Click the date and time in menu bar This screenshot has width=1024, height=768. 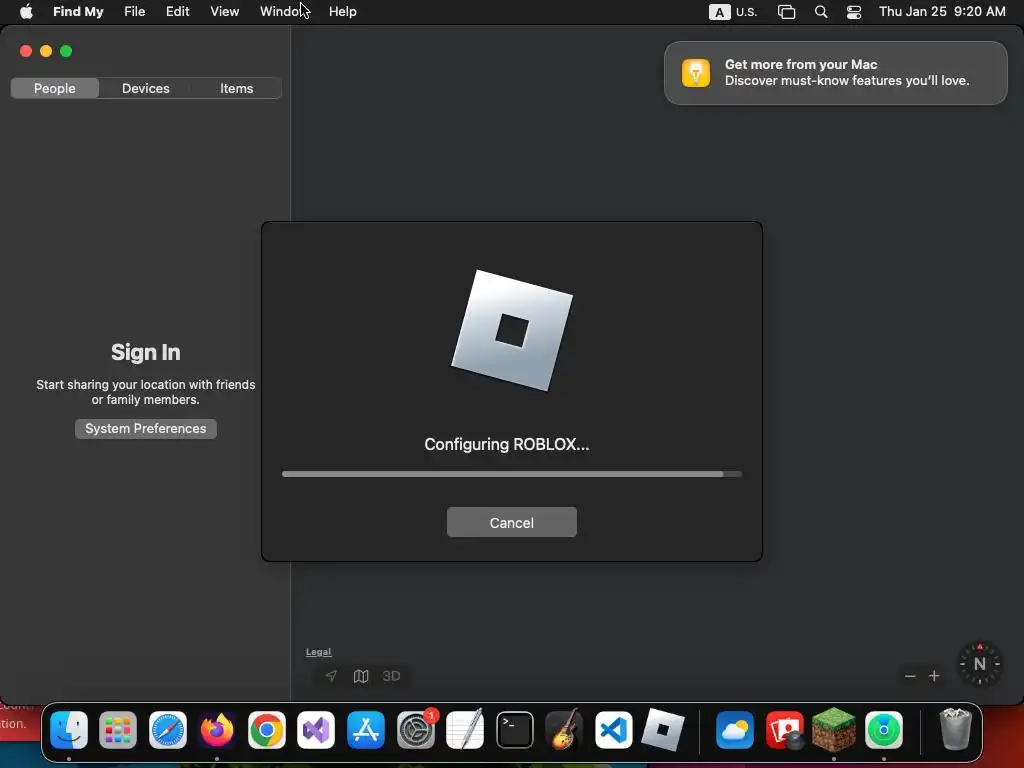[942, 12]
